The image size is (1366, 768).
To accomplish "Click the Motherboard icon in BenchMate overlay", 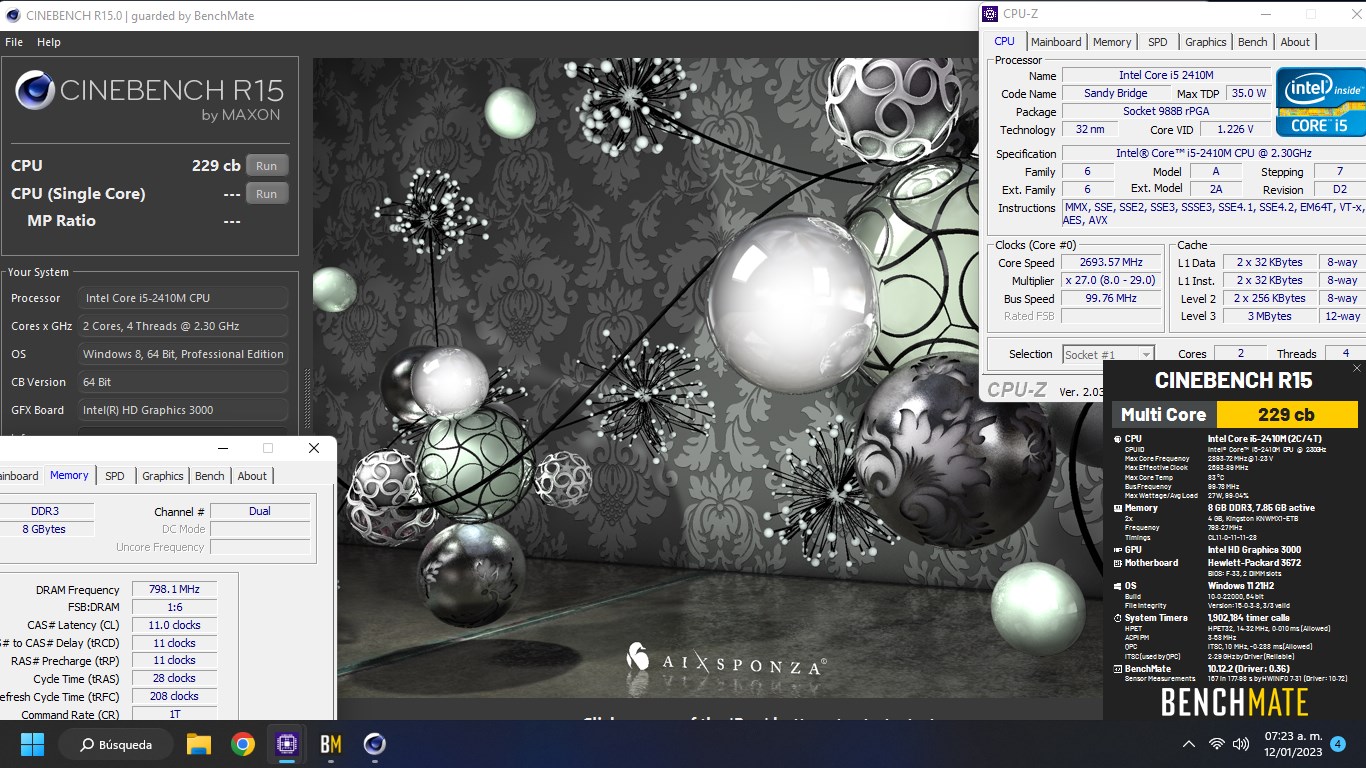I will pyautogui.click(x=1118, y=563).
